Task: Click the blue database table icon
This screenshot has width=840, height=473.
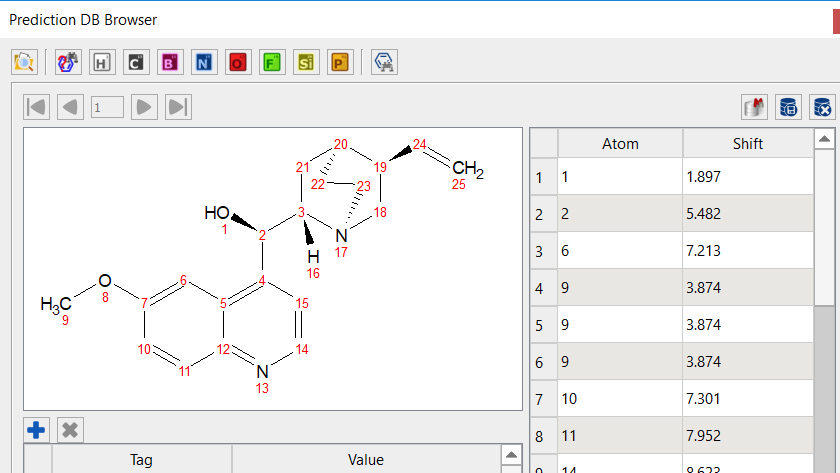Action: (x=788, y=107)
